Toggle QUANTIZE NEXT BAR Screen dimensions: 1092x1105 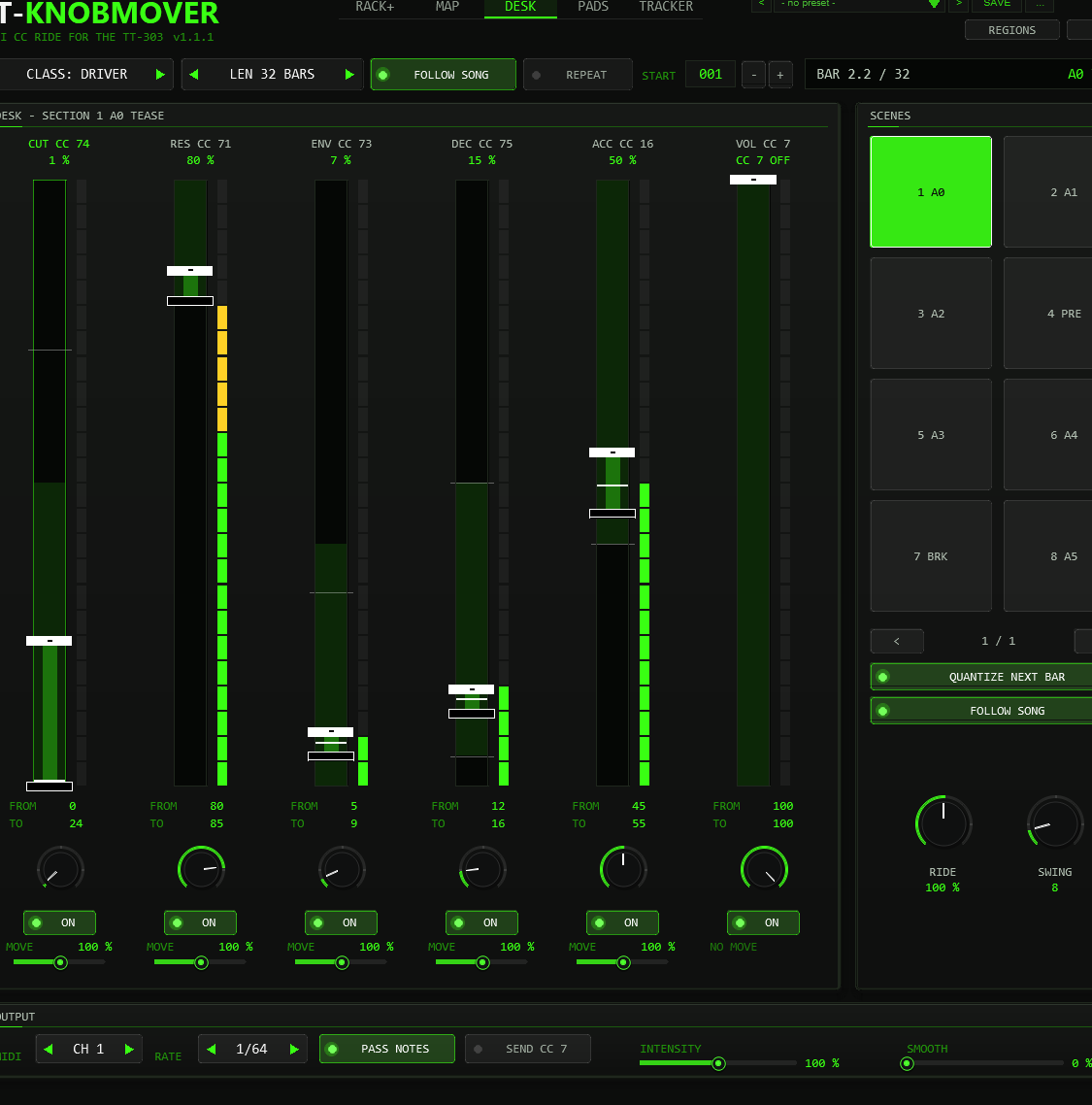(980, 677)
